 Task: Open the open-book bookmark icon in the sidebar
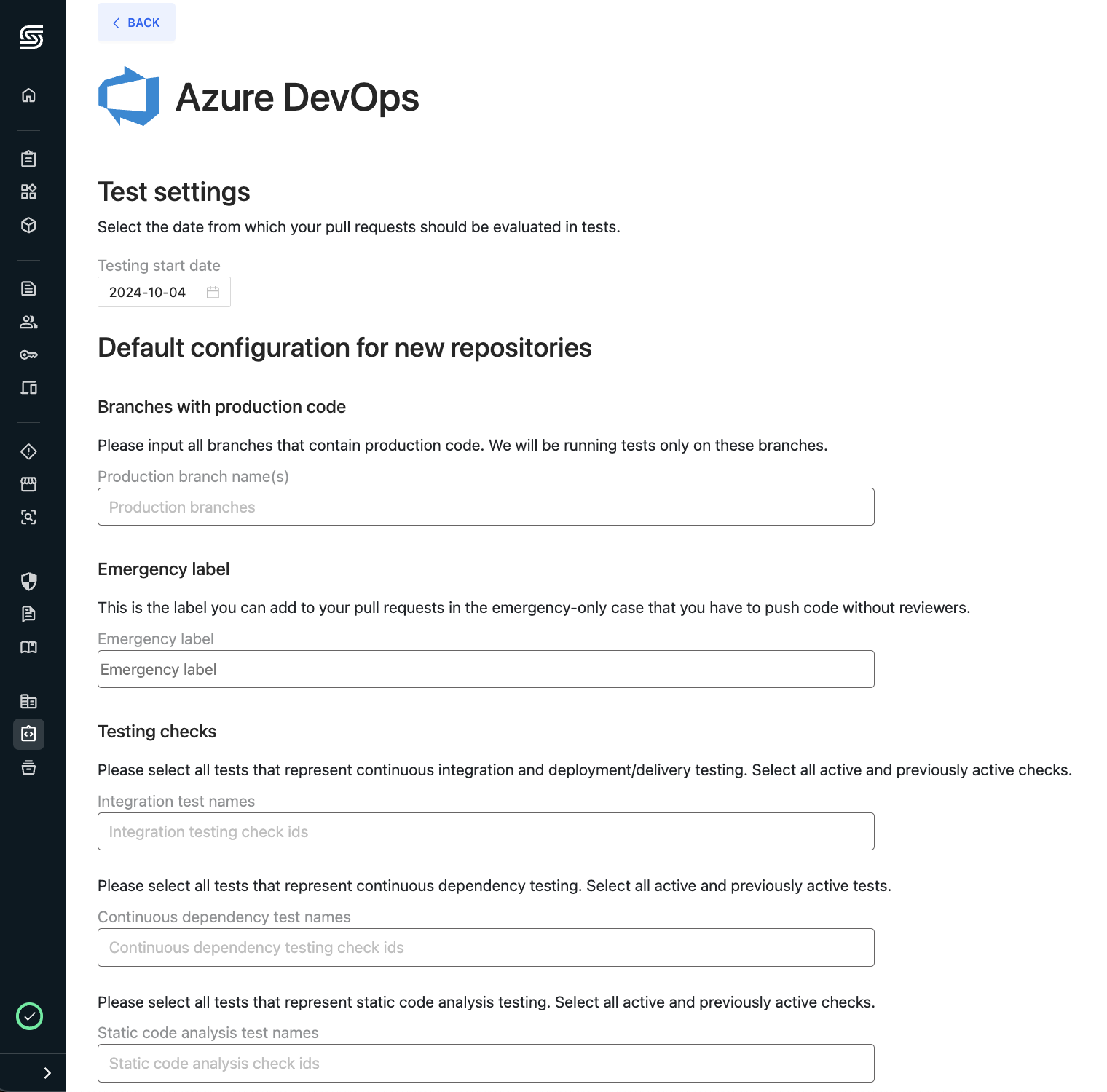[28, 647]
